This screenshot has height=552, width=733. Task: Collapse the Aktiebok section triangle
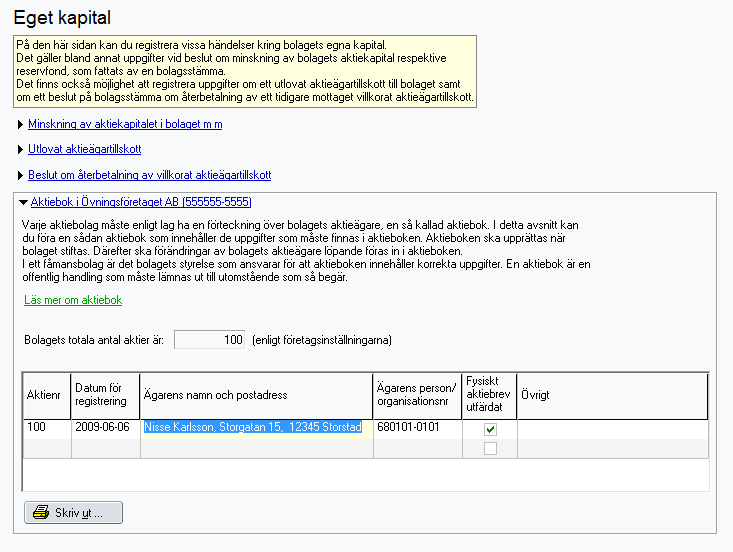click(23, 202)
